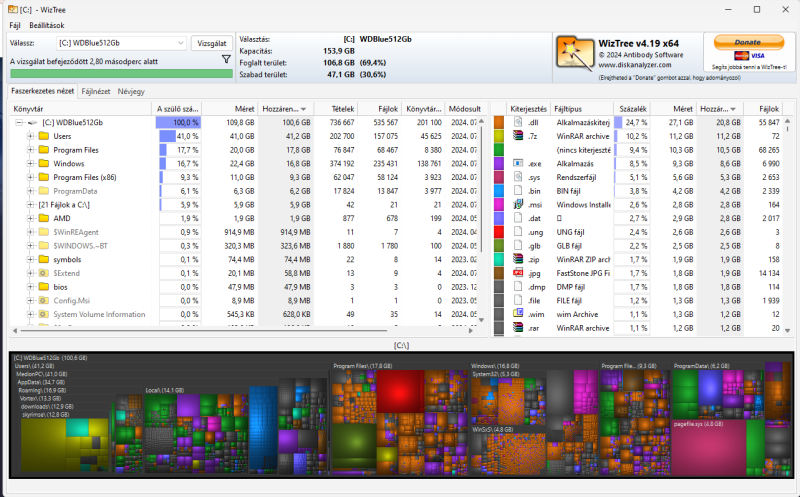This screenshot has width=800, height=497.
Task: Click the bios folder icon
Action: tap(44, 287)
